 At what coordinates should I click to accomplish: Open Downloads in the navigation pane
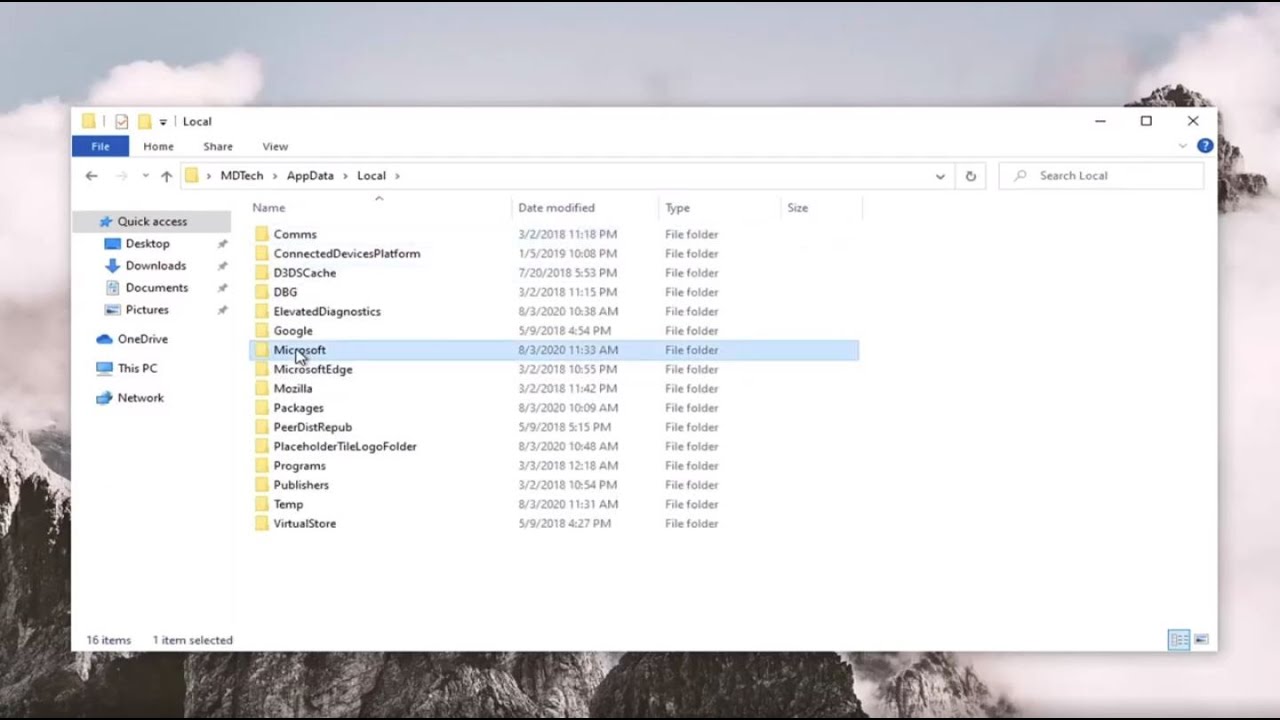[155, 266]
